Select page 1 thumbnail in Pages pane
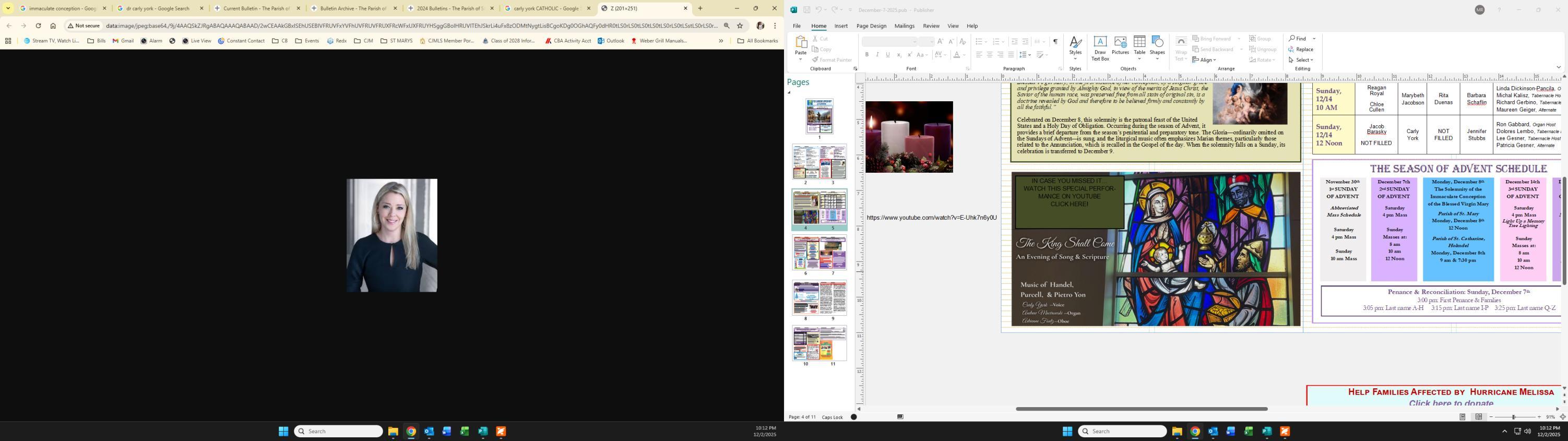 [819, 116]
